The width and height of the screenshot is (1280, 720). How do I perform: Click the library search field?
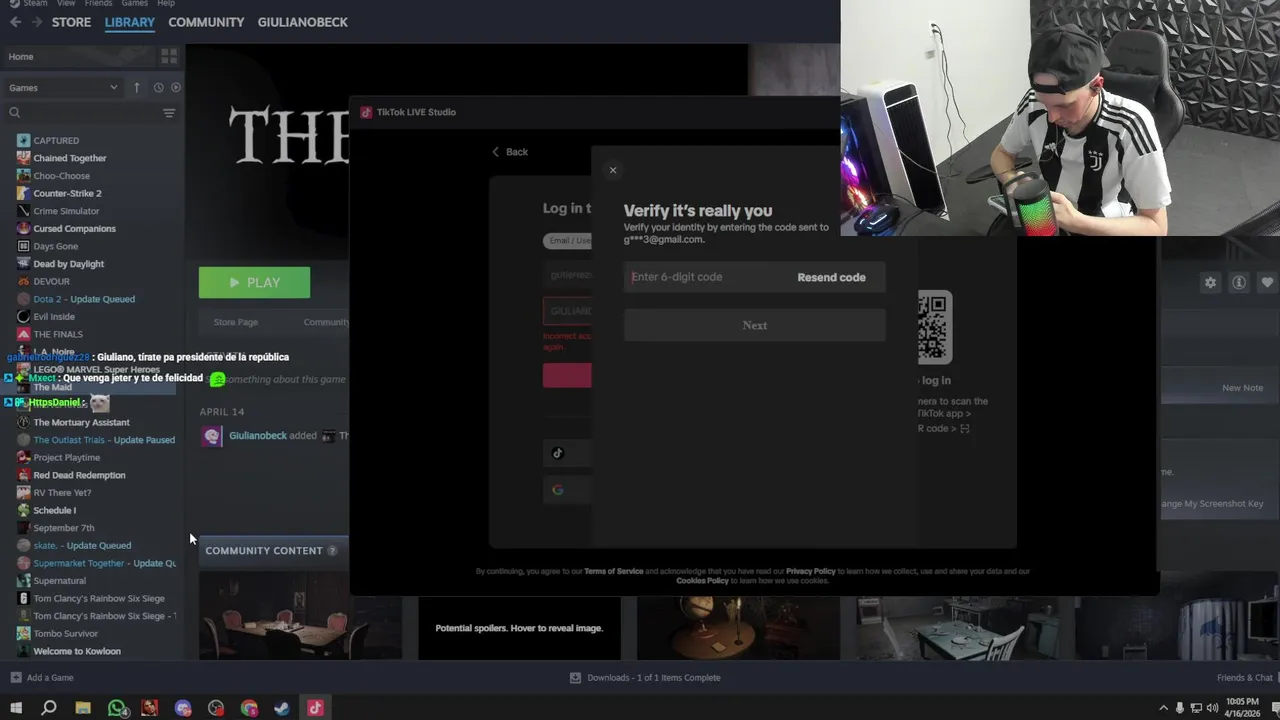(80, 113)
